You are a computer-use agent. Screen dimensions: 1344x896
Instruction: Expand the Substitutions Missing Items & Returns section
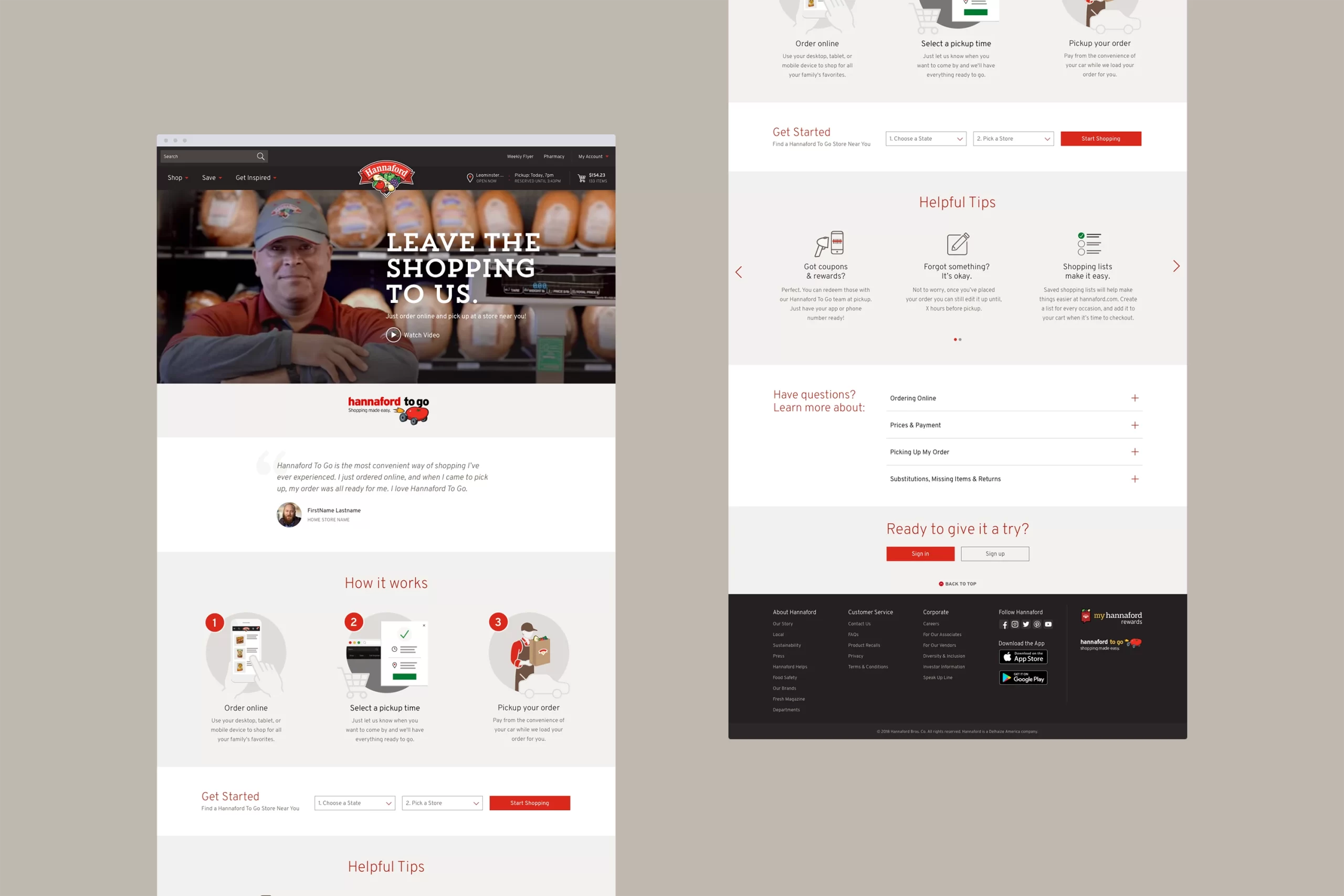pyautogui.click(x=1133, y=479)
